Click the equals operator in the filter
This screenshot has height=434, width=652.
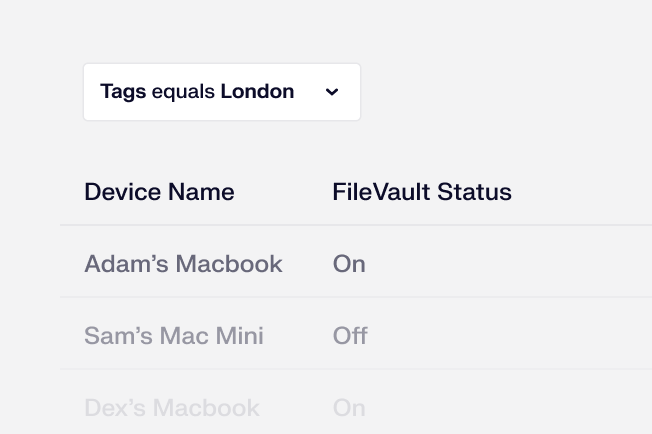(183, 92)
